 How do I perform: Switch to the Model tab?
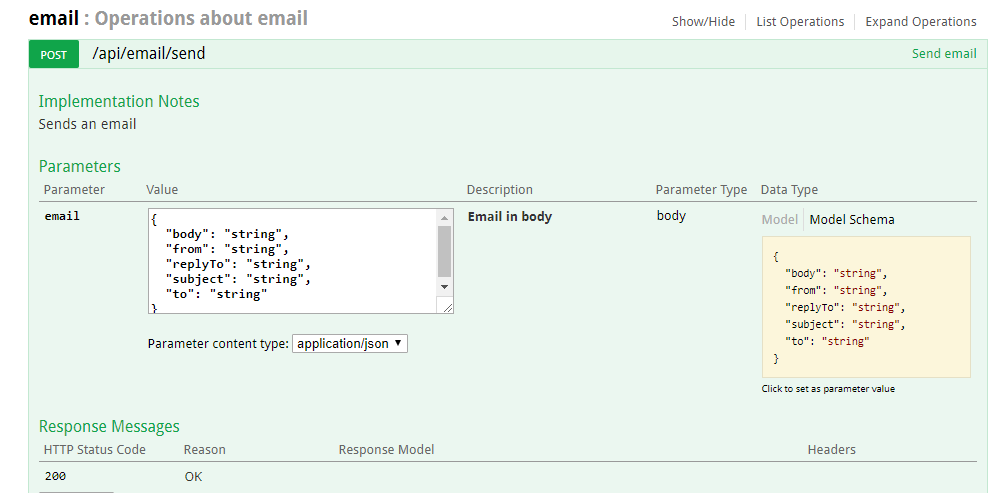779,219
